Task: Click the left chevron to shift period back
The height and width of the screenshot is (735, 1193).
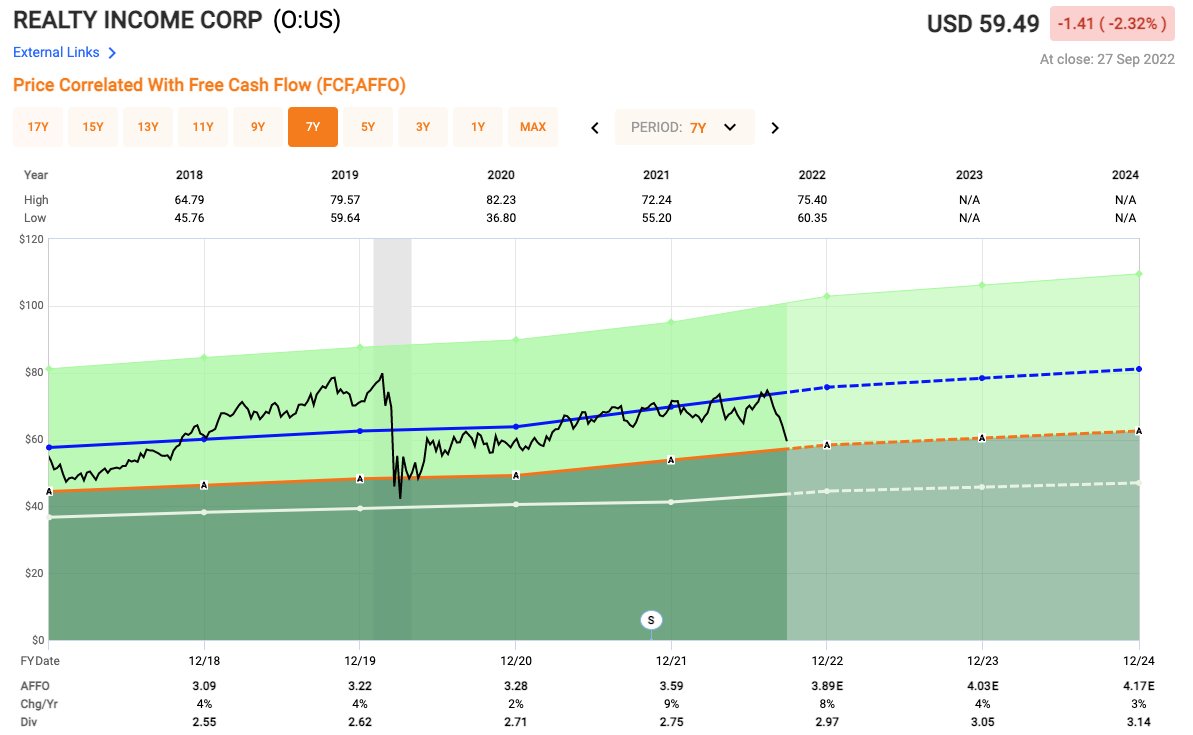Action: (595, 127)
